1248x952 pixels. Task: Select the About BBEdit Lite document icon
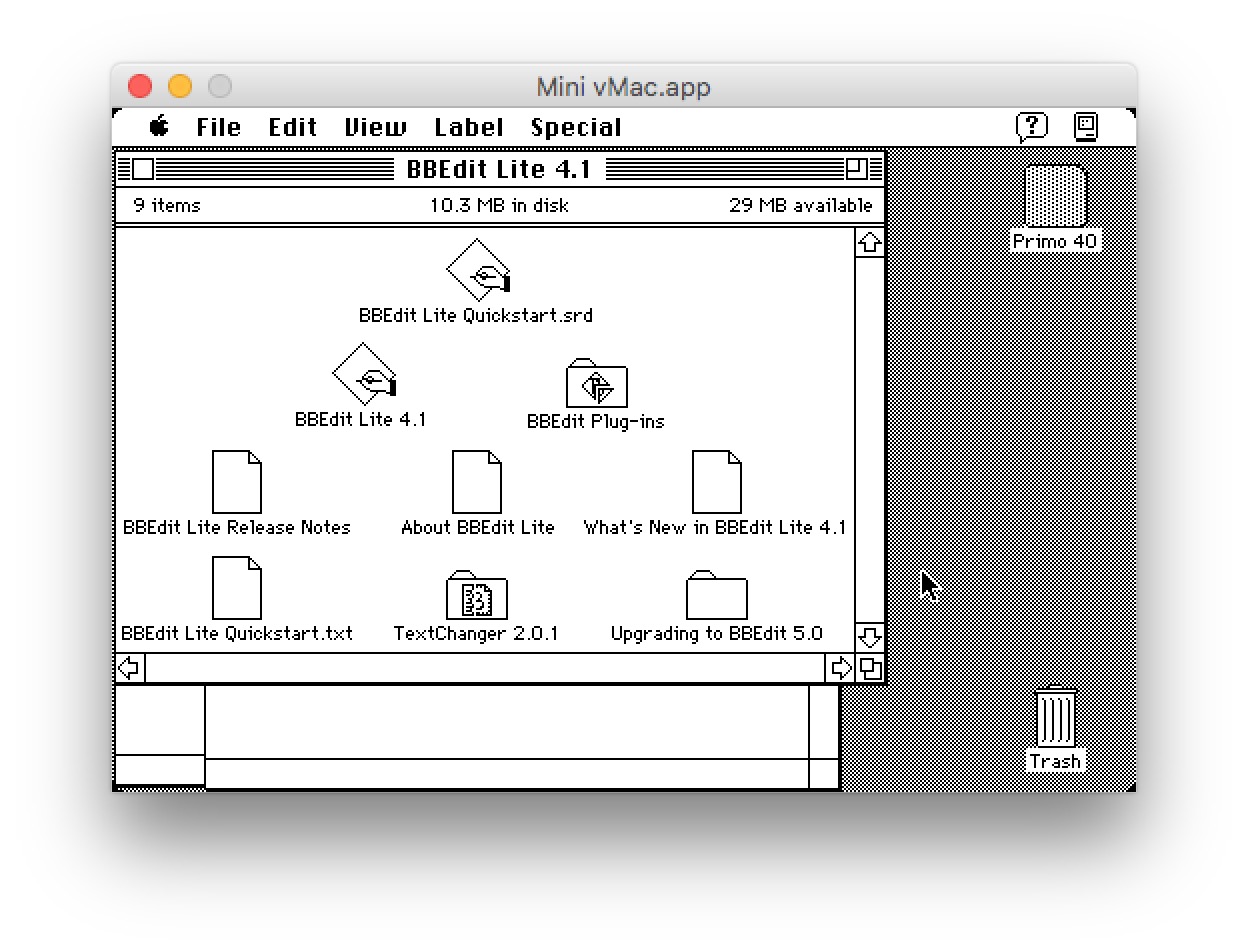pyautogui.click(x=477, y=481)
